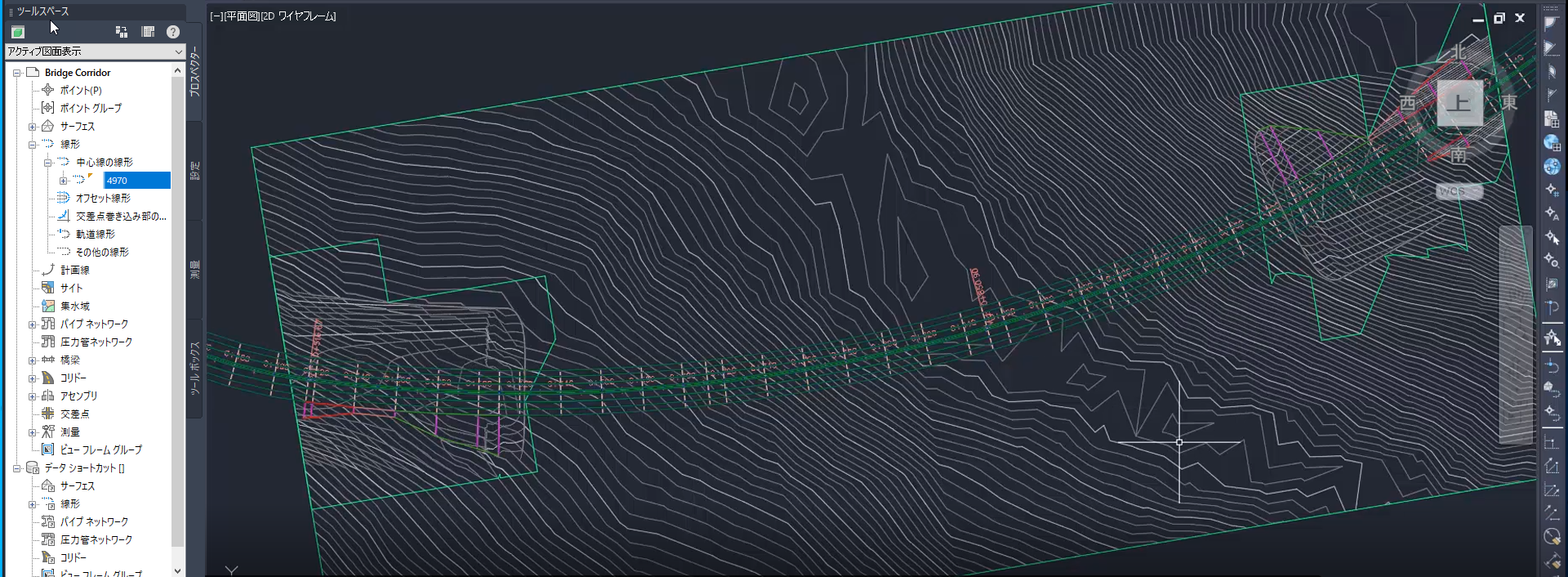
Task: Expand パイプ ネットワーク under Bridge Corridor
Action: tap(32, 324)
